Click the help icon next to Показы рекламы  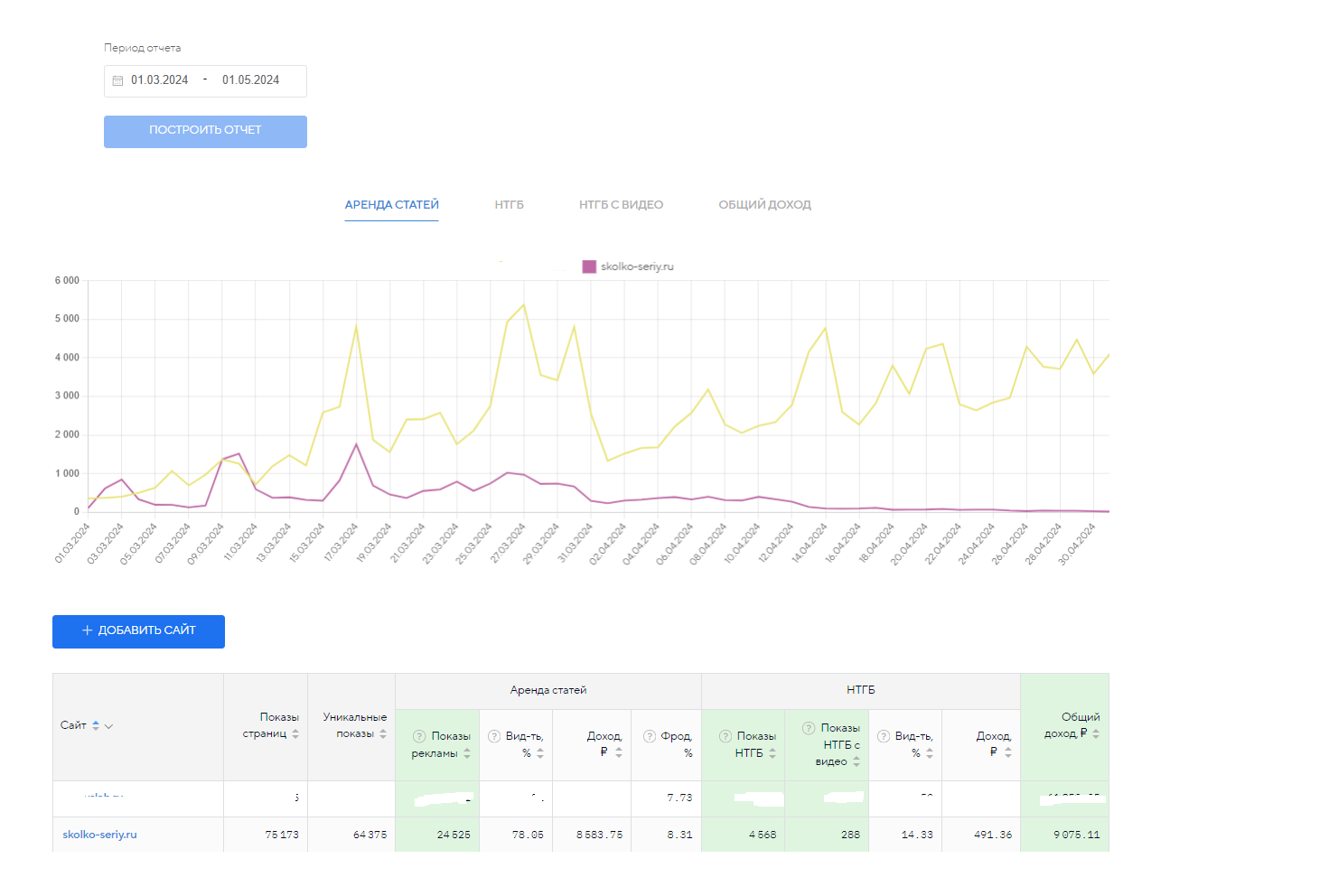[419, 736]
